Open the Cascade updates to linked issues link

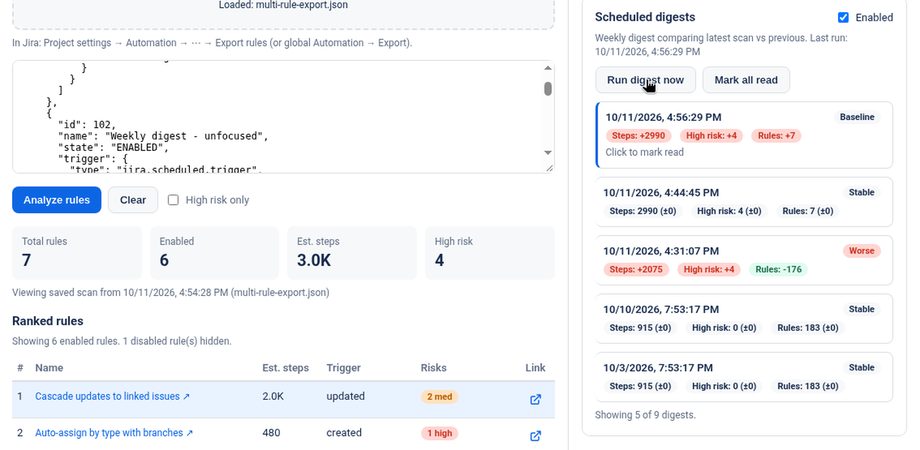(112, 397)
